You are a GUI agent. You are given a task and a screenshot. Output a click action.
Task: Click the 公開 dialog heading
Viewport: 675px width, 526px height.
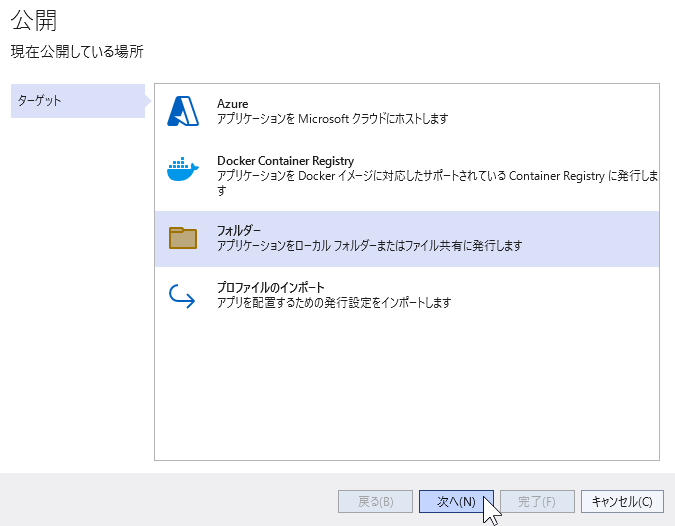pos(34,20)
